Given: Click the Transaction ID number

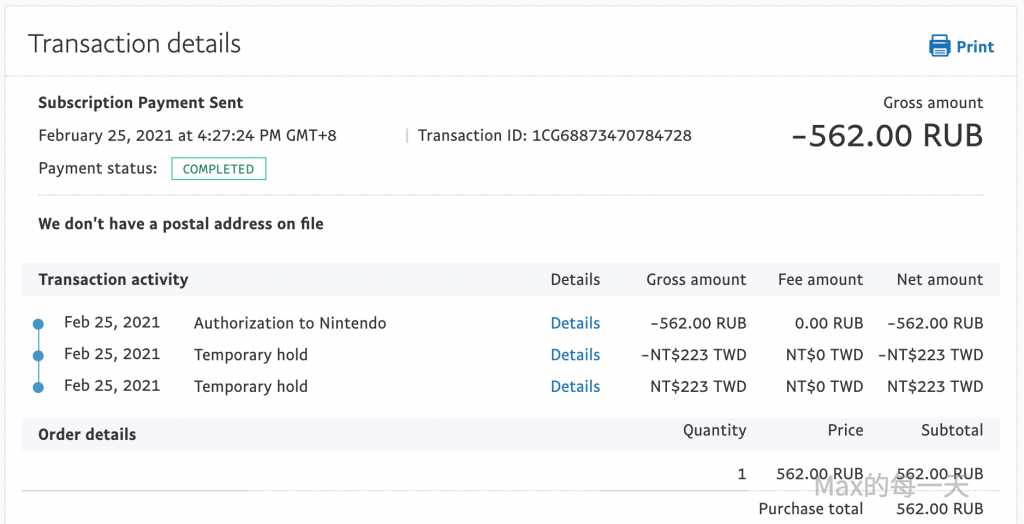Looking at the screenshot, I should pyautogui.click(x=612, y=135).
